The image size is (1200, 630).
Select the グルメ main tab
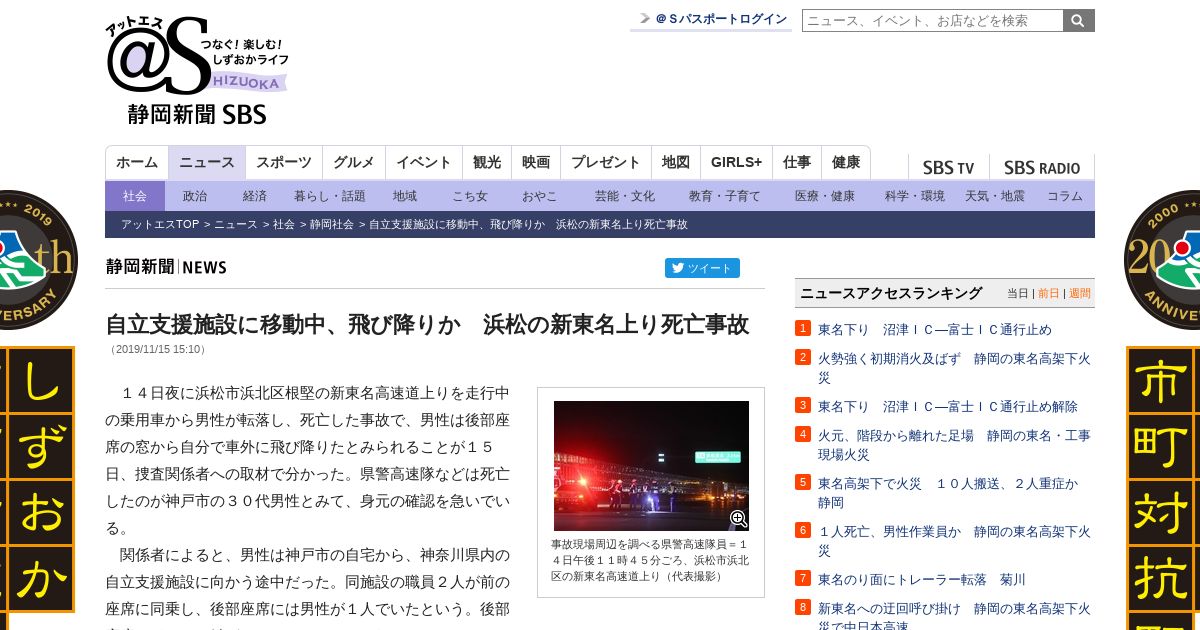coord(354,162)
